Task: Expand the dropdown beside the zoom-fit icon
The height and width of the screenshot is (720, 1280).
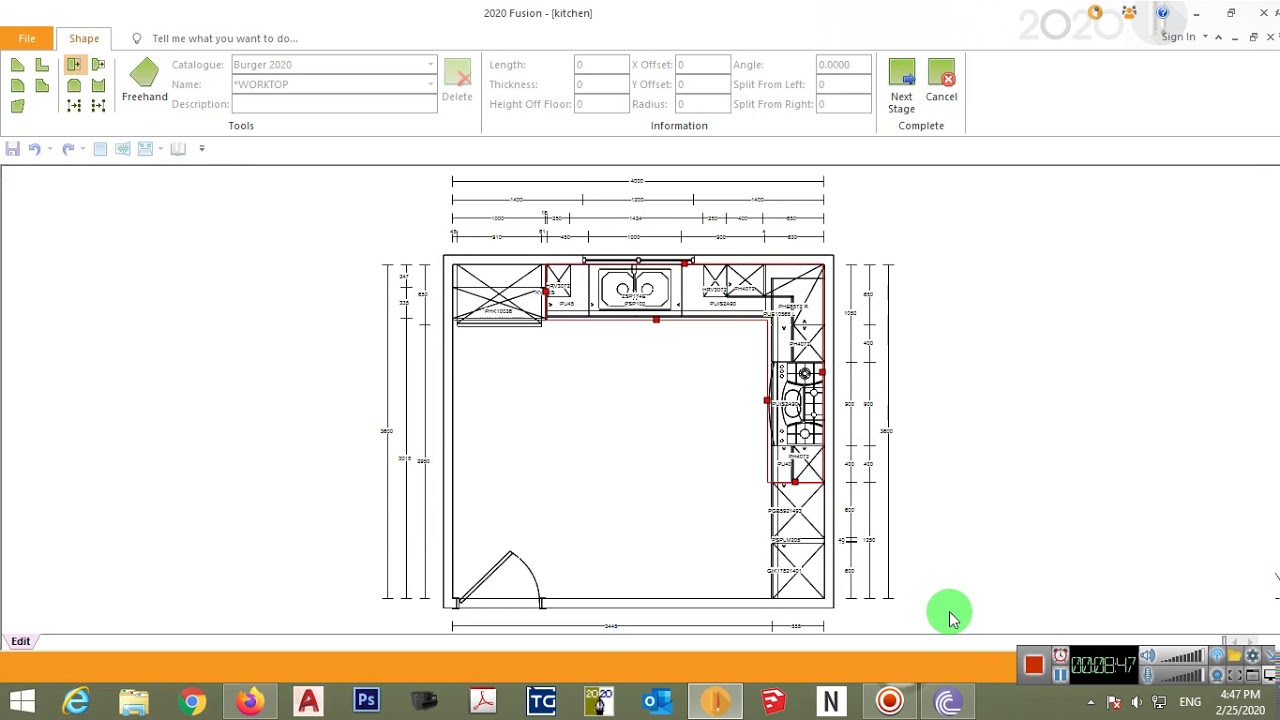Action: [x=160, y=148]
